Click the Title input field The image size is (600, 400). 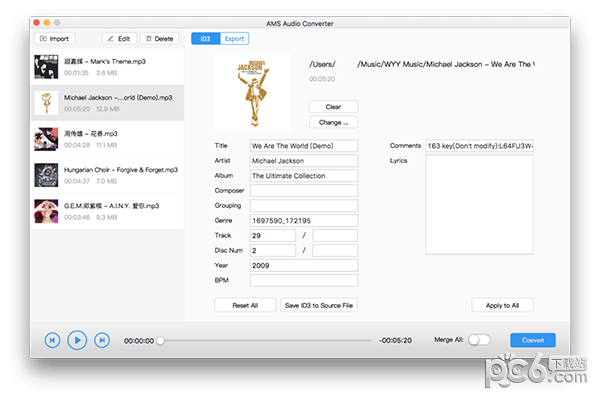[304, 146]
